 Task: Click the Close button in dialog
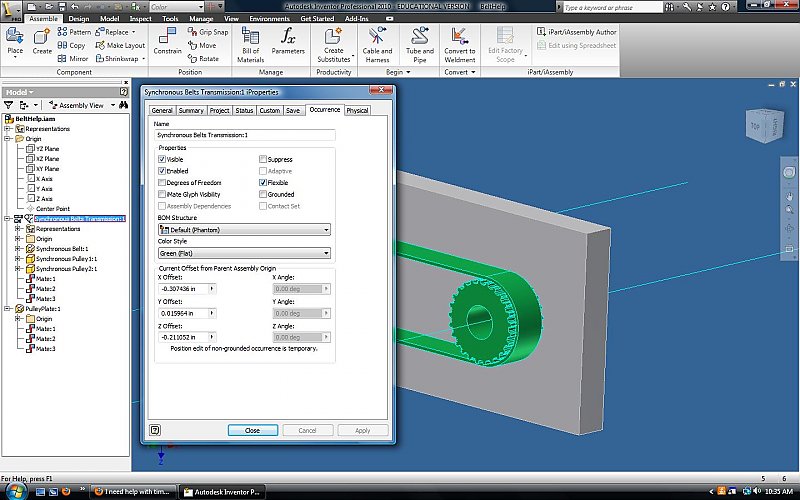click(253, 430)
